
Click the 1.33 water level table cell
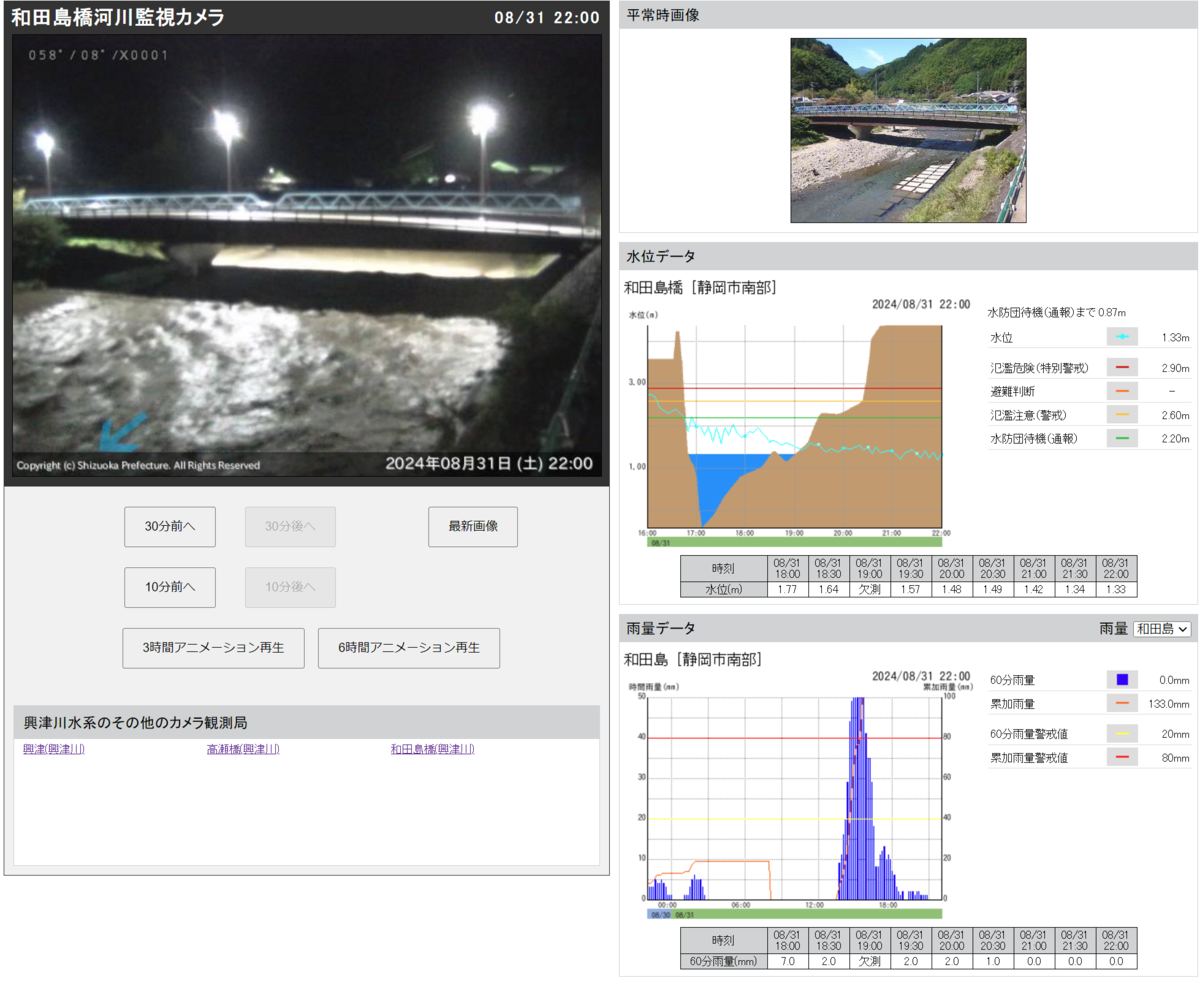click(1116, 590)
